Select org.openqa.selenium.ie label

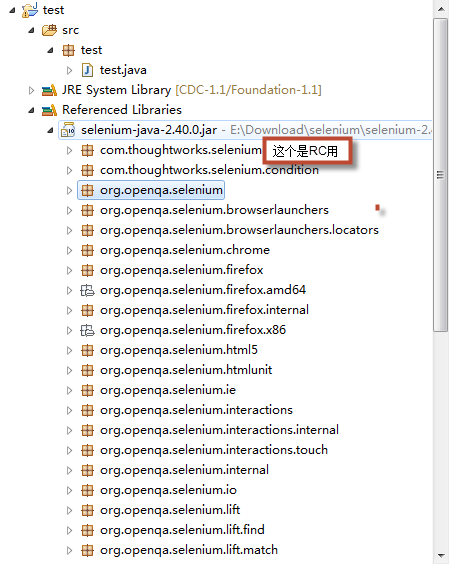[168, 390]
